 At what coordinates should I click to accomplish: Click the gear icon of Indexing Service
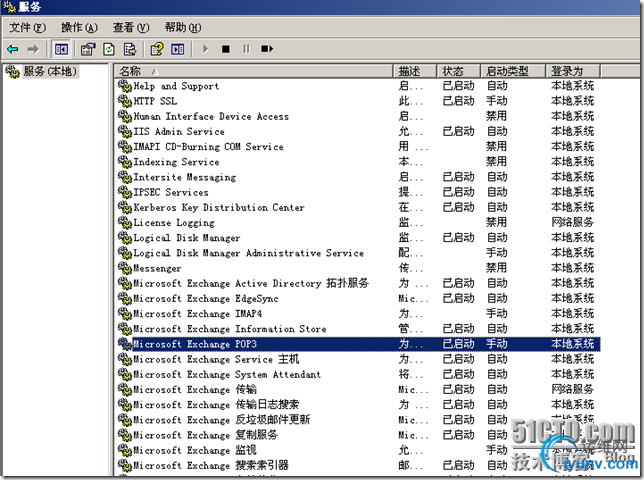pos(124,162)
